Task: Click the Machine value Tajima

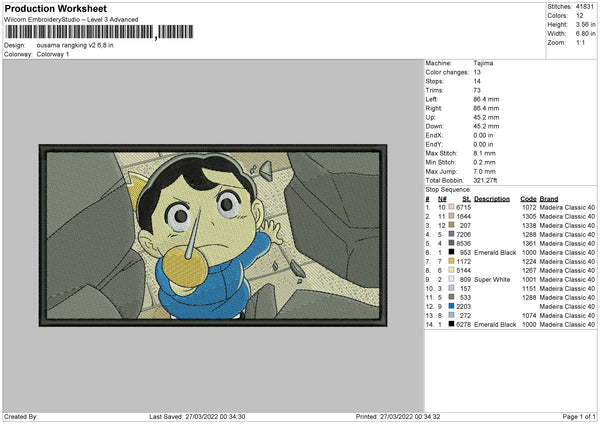Action: coord(486,63)
